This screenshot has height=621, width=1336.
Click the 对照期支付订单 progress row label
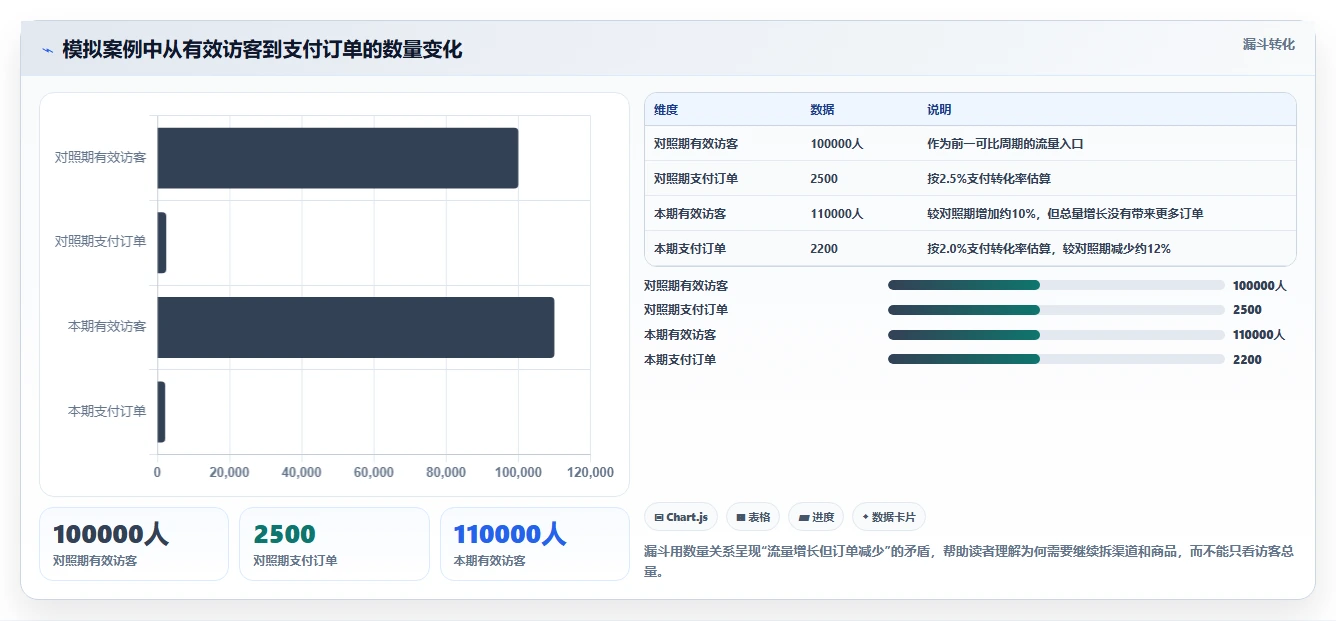tap(686, 310)
